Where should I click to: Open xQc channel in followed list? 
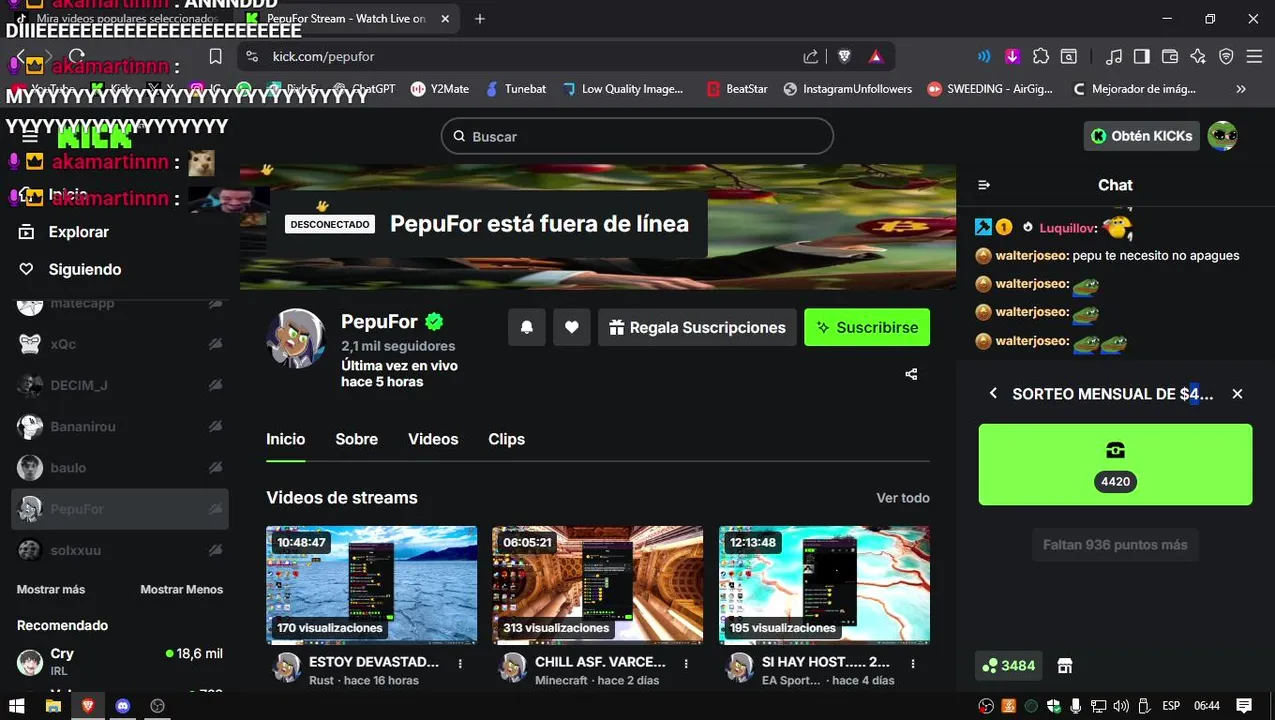120,344
